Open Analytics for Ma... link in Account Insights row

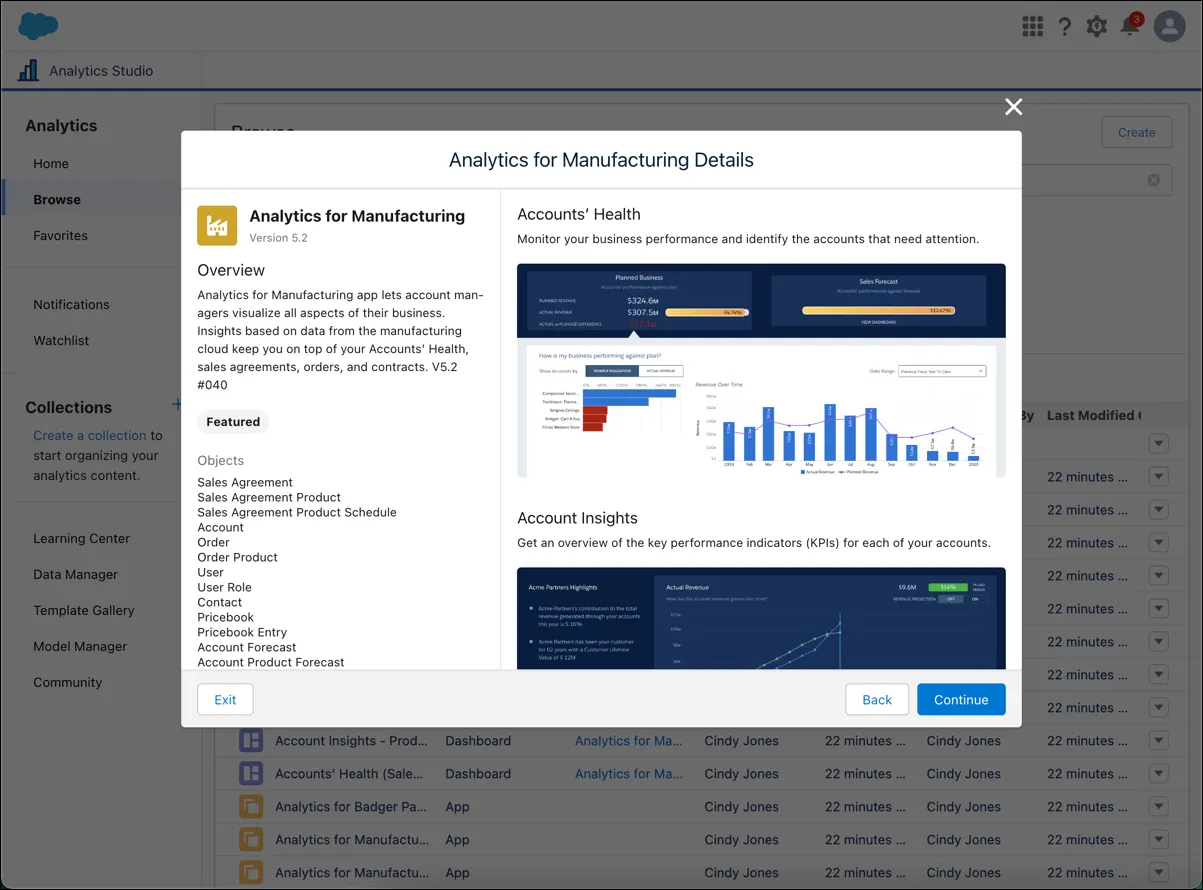pyautogui.click(x=629, y=741)
